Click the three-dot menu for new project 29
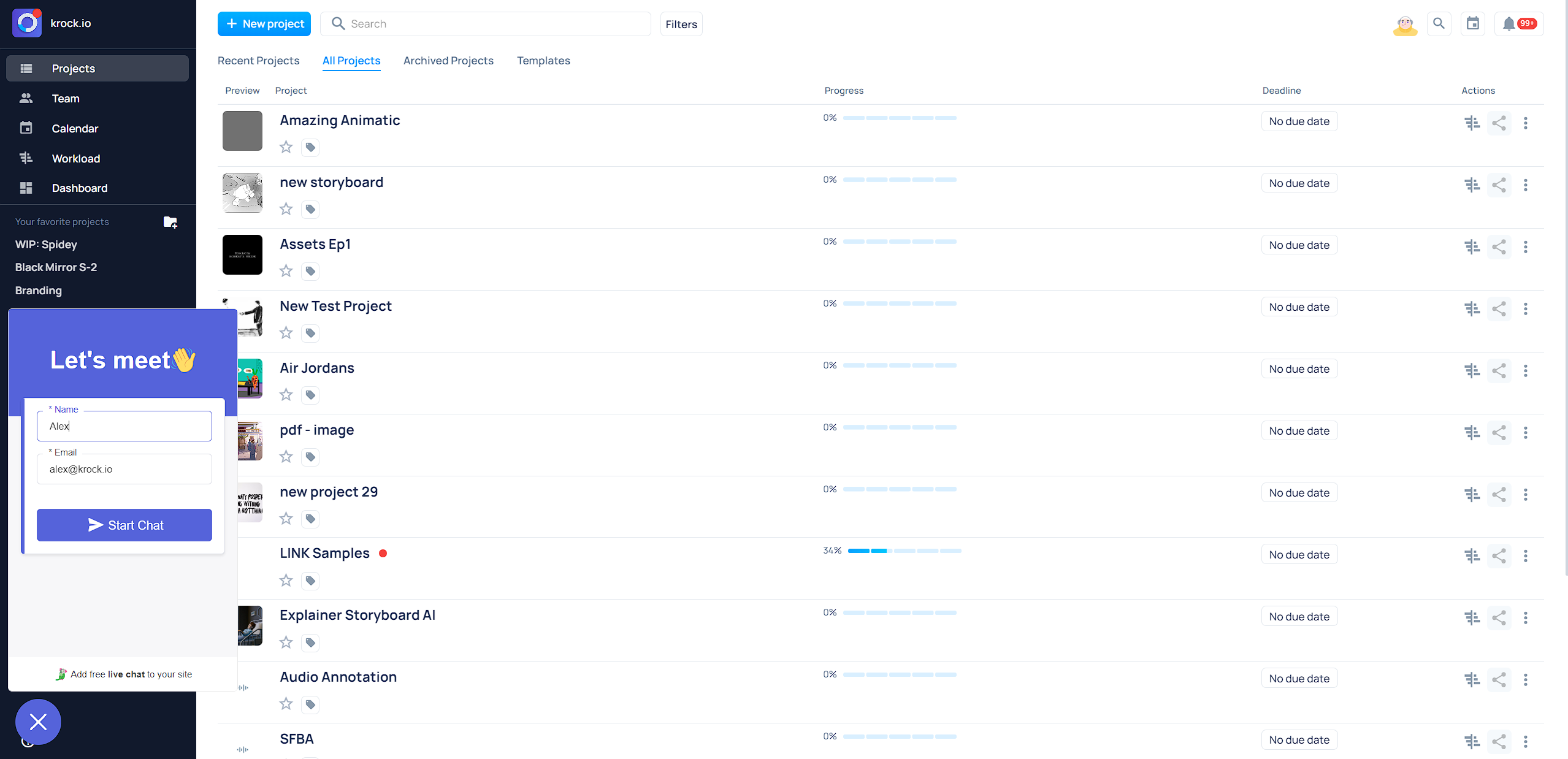Image resolution: width=1568 pixels, height=759 pixels. (1526, 494)
